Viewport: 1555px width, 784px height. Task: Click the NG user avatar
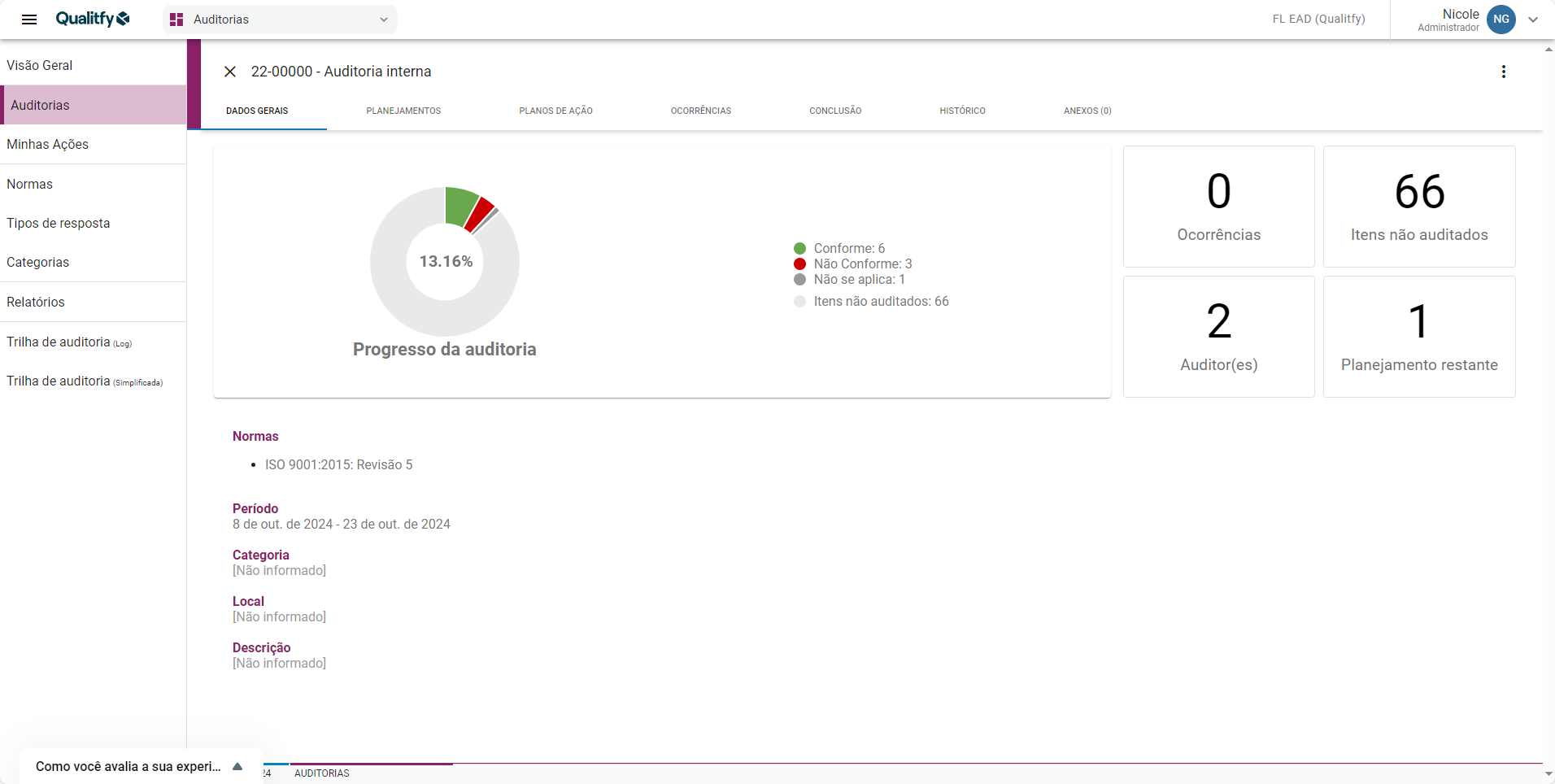[x=1501, y=20]
